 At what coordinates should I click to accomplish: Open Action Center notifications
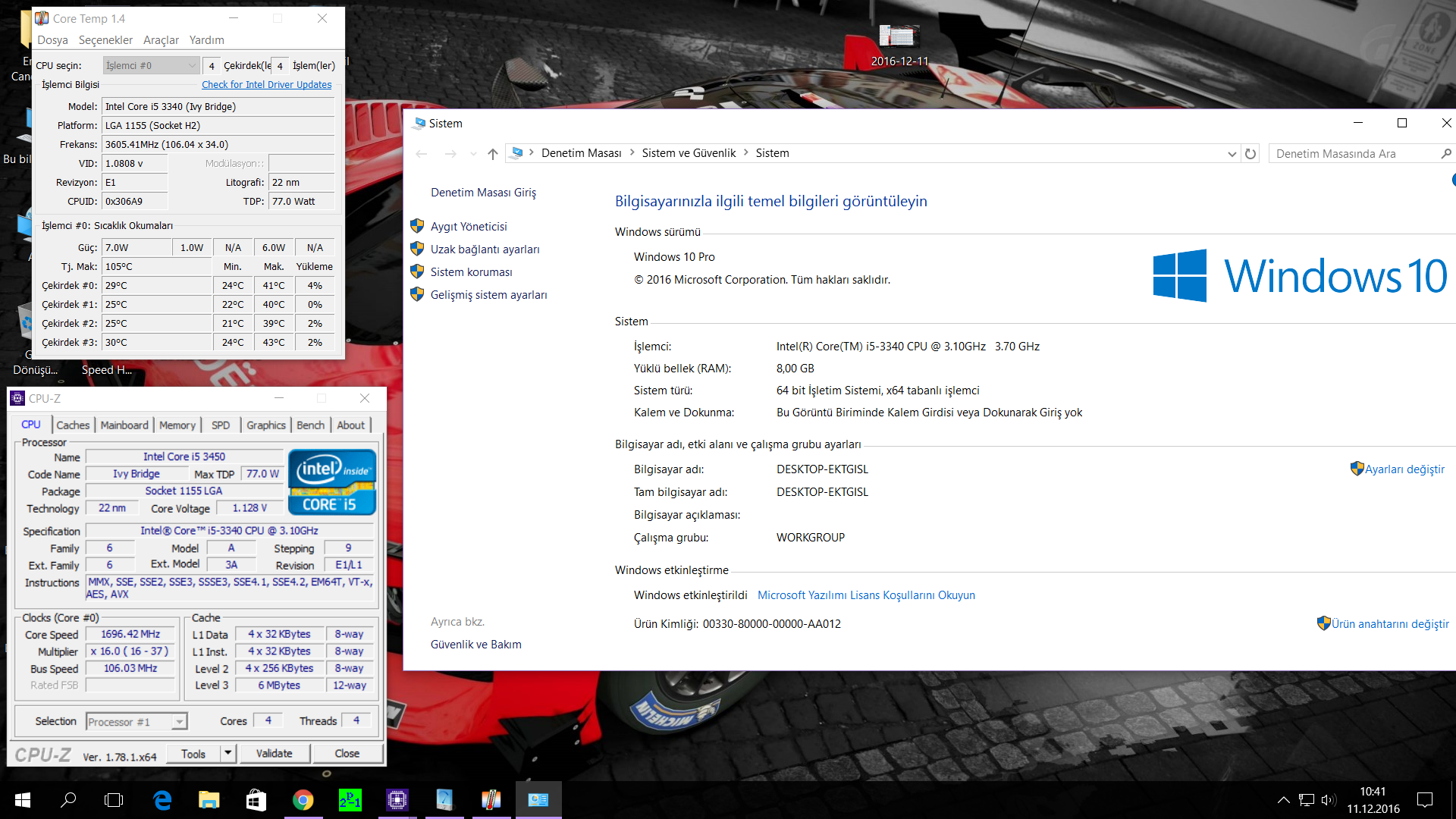pos(1425,800)
